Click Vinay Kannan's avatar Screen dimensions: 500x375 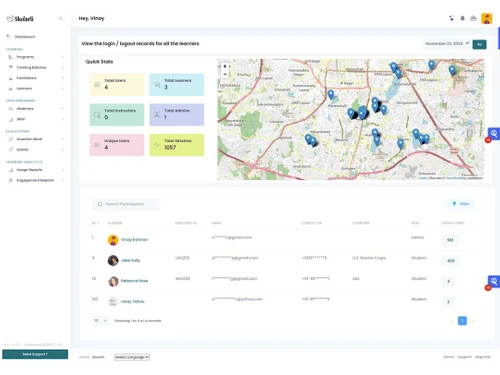[x=113, y=240]
